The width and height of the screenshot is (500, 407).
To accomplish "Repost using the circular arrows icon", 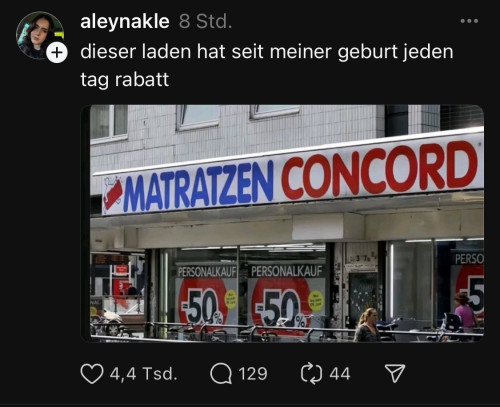I will click(311, 374).
